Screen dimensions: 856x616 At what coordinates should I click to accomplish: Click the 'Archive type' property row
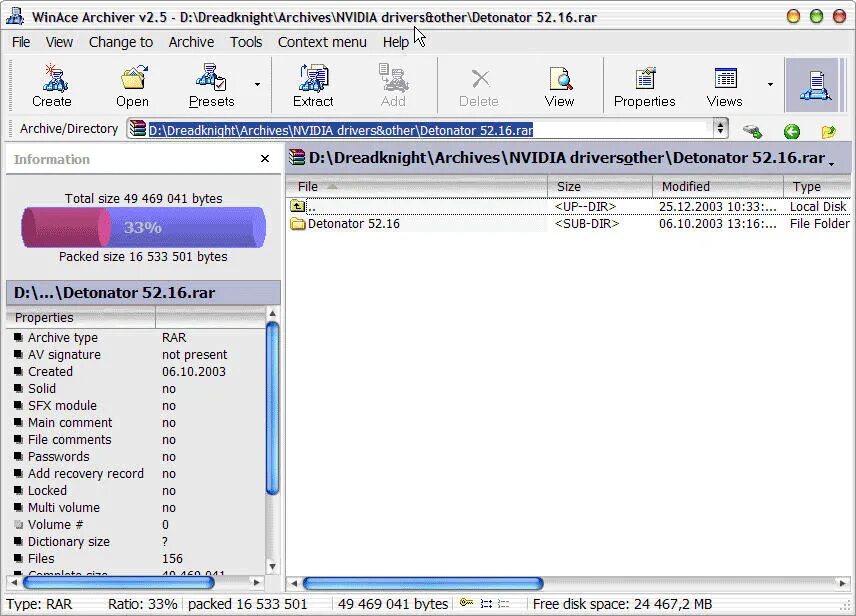(136, 337)
